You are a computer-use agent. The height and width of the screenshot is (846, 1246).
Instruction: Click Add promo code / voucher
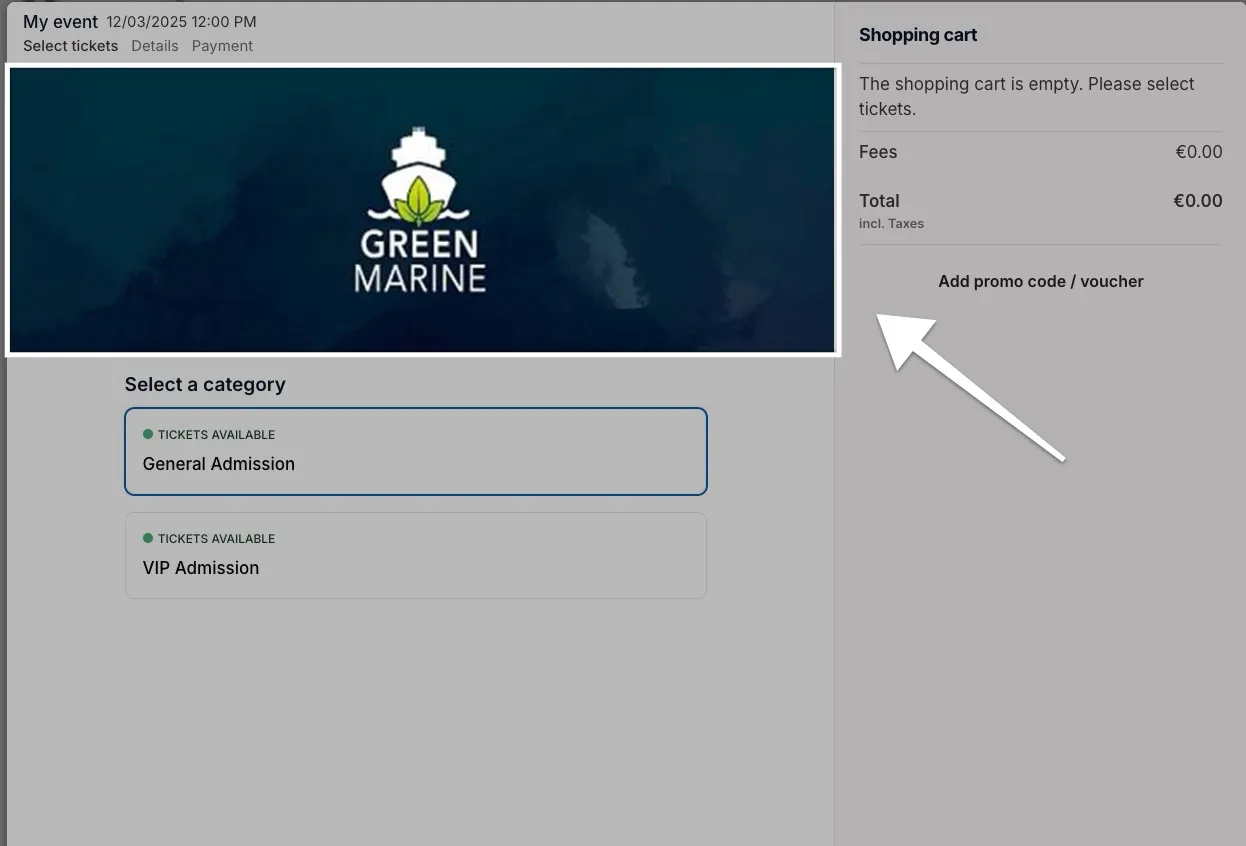point(1040,281)
